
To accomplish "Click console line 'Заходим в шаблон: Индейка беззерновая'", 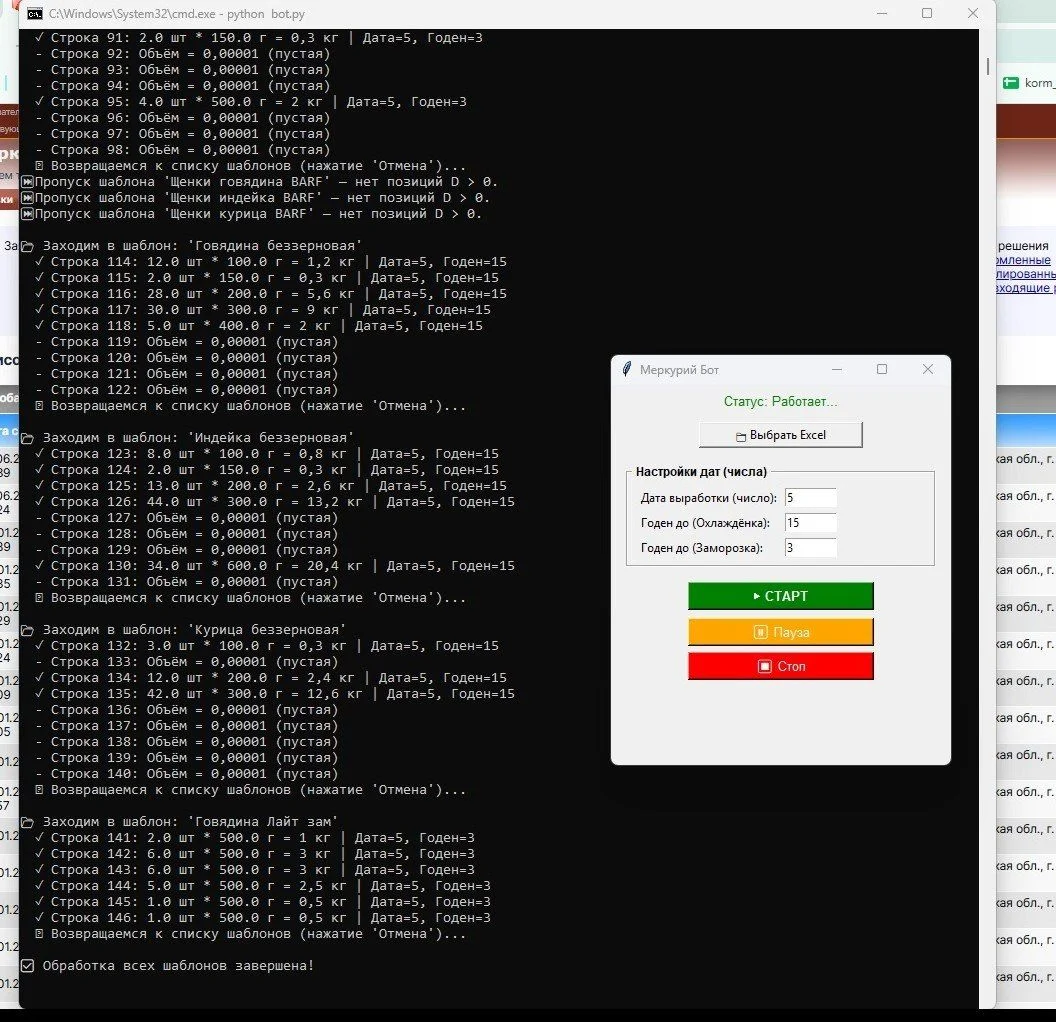I will (189, 438).
